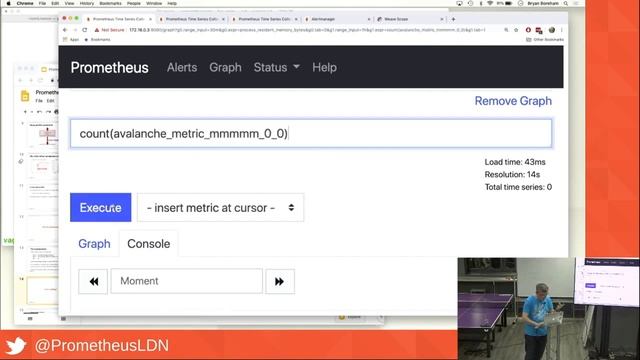Viewport: 640px width, 360px height.
Task: Reload the page with the refresh icon
Action: coord(84,30)
